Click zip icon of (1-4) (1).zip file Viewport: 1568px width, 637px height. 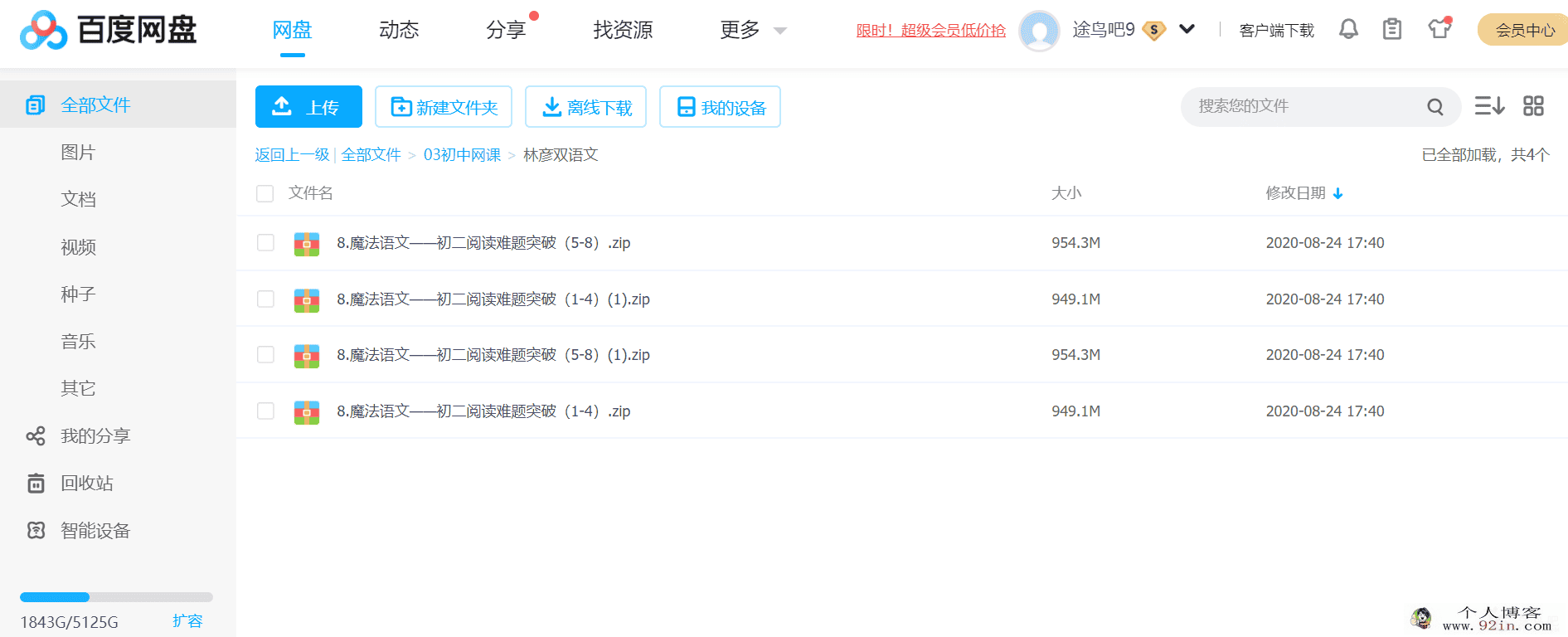pyautogui.click(x=307, y=299)
